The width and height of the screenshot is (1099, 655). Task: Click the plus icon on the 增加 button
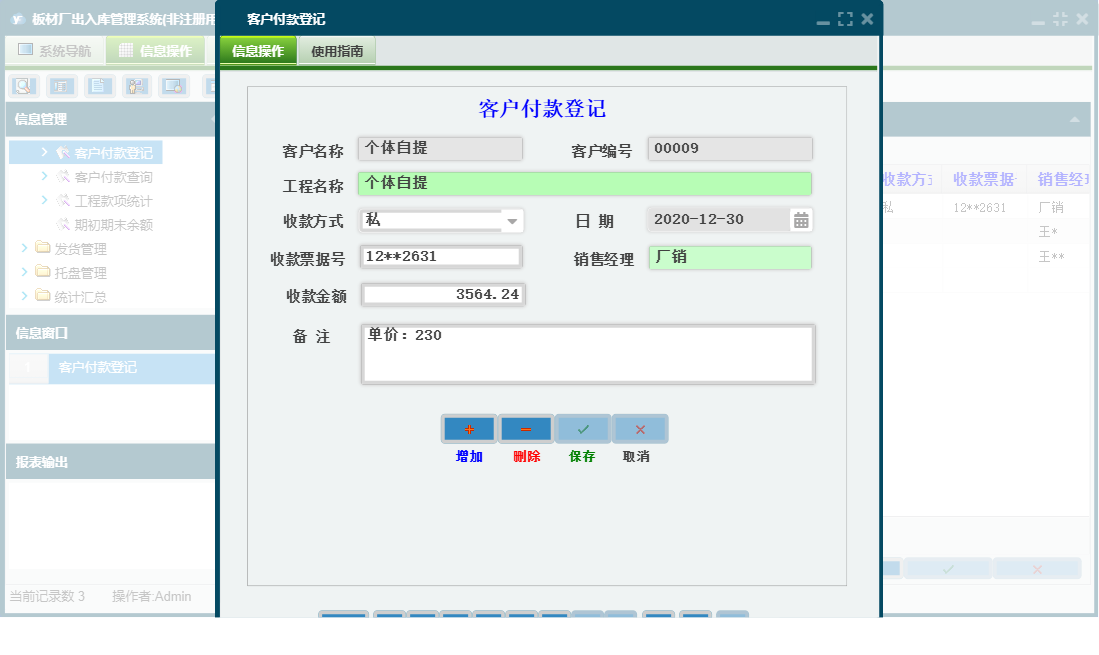pyautogui.click(x=468, y=428)
